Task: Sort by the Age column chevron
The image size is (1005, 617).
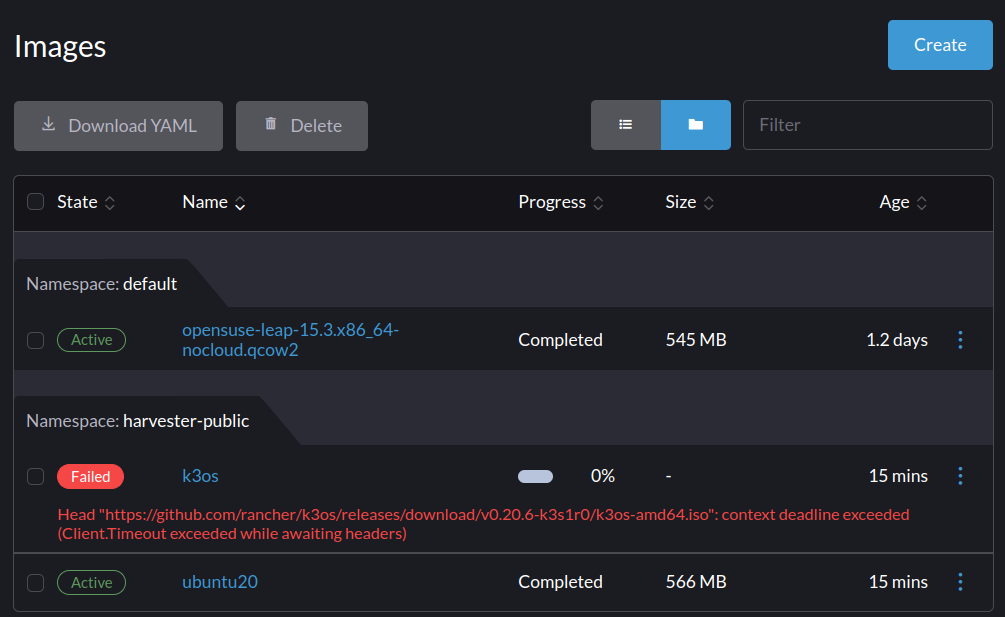Action: pos(926,202)
